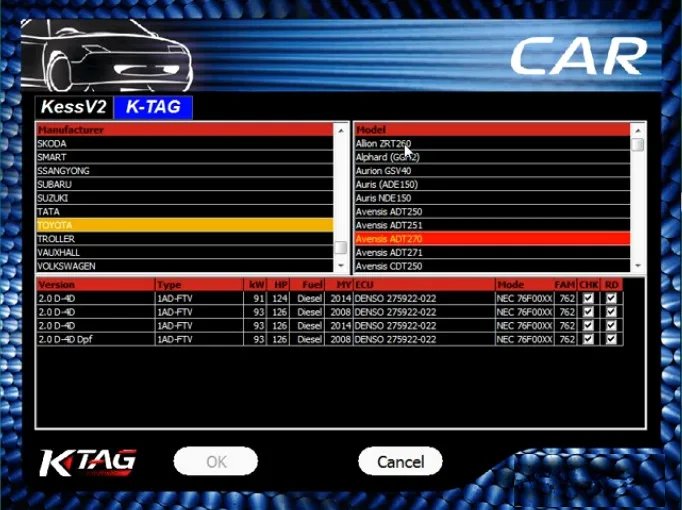Toggle RD checkbox for 91 kW row
The image size is (682, 510).
pyautogui.click(x=611, y=298)
